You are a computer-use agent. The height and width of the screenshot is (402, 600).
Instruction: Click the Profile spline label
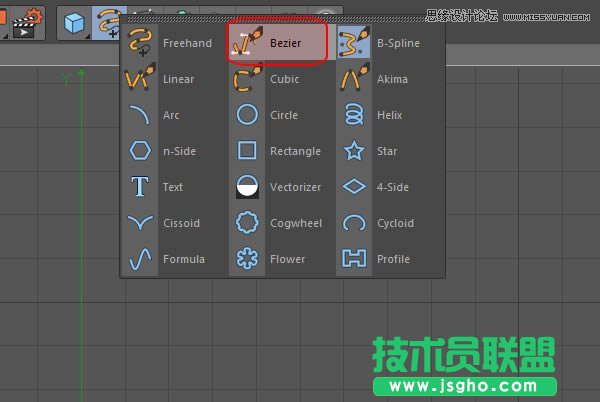point(393,259)
